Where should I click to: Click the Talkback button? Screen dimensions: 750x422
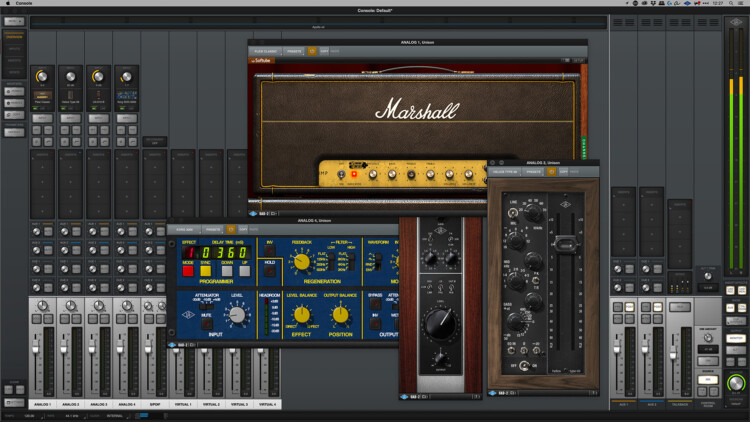pyautogui.click(x=680, y=307)
